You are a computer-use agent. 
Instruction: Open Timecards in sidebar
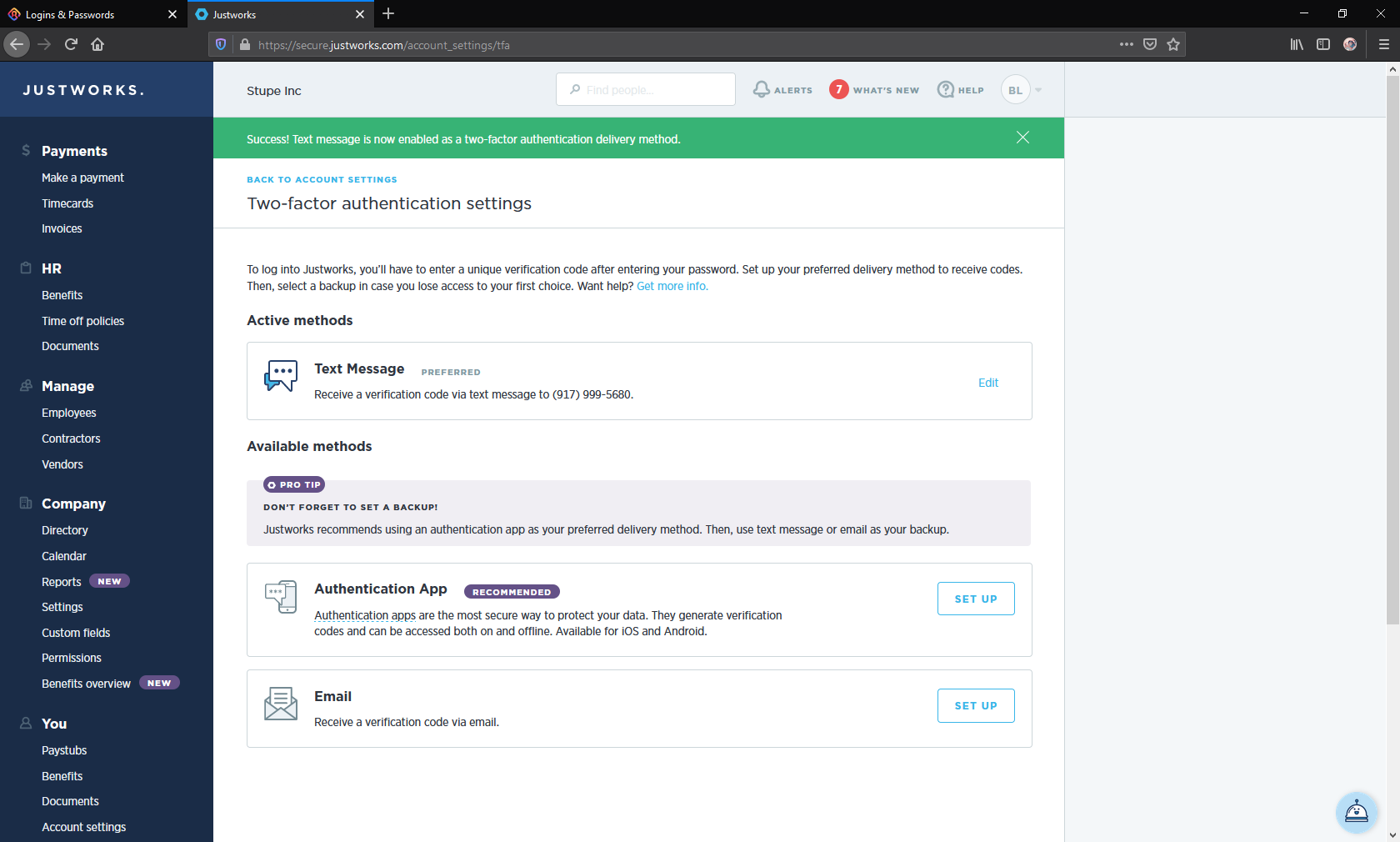[x=67, y=203]
